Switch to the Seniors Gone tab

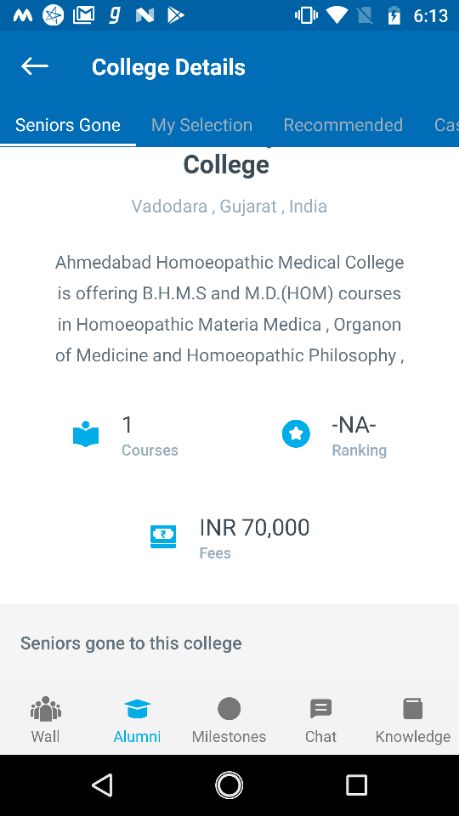coord(68,125)
